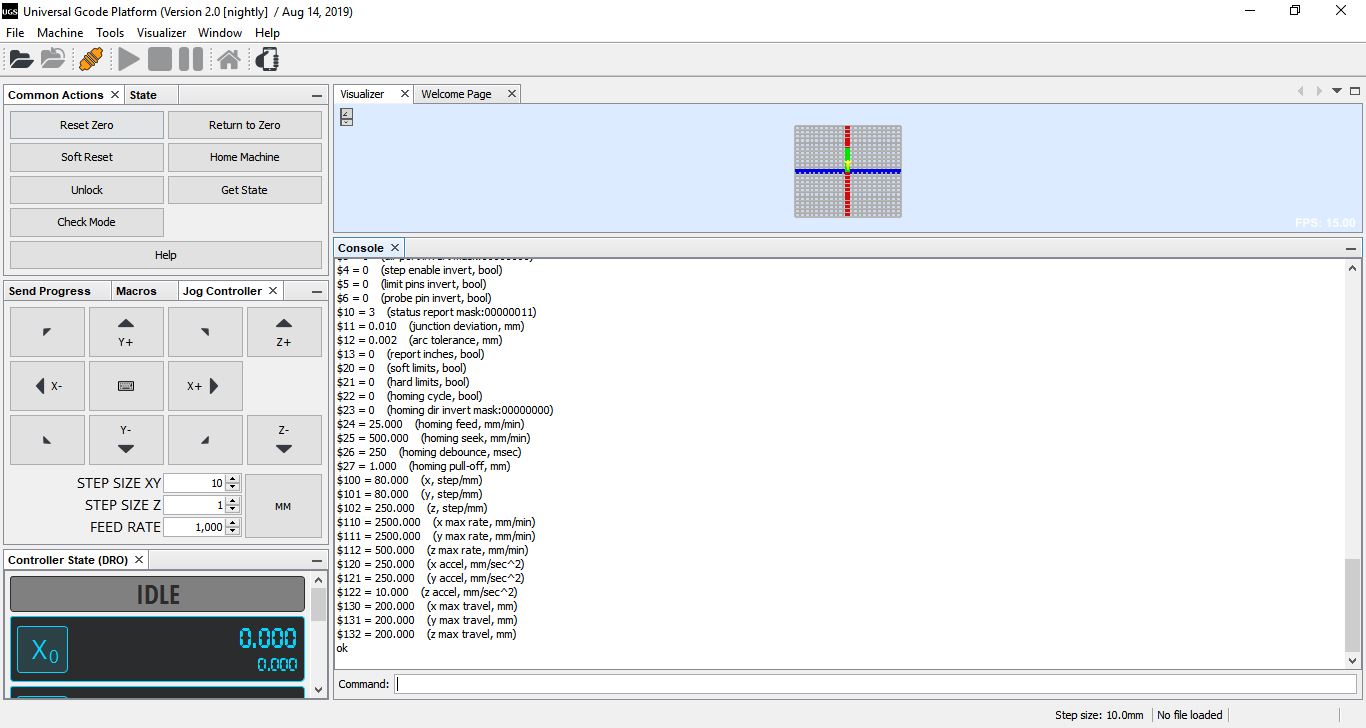The width and height of the screenshot is (1366, 728).
Task: Close the Welcome Page tab
Action: [x=512, y=94]
